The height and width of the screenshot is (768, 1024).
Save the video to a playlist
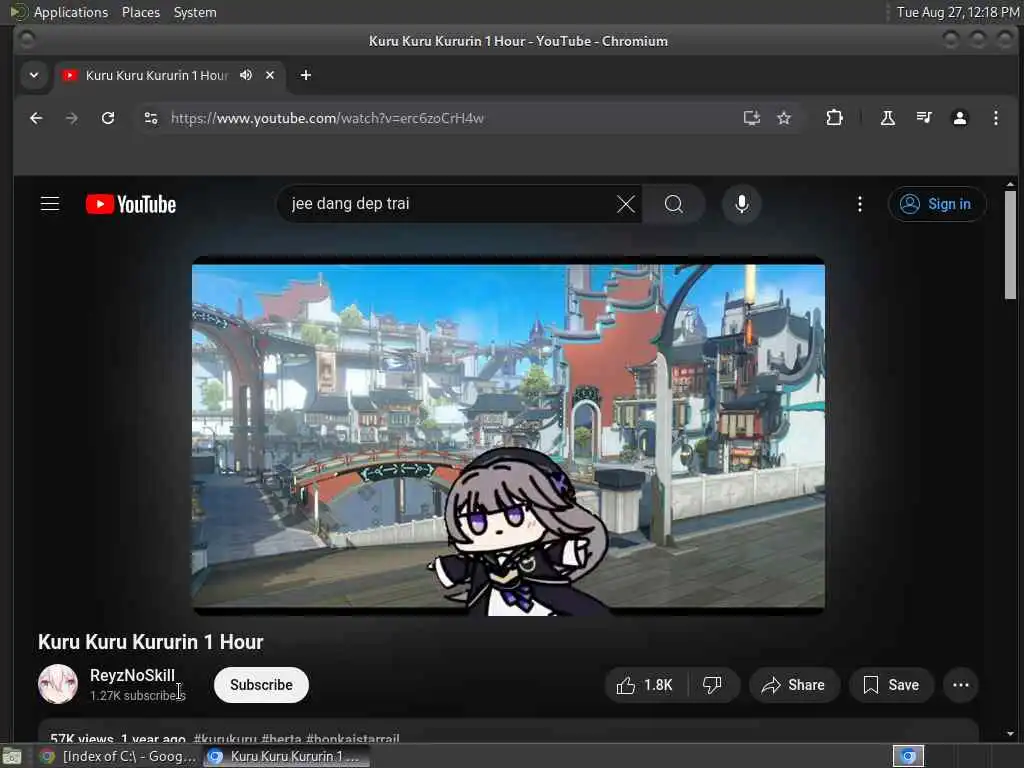pyautogui.click(x=891, y=685)
